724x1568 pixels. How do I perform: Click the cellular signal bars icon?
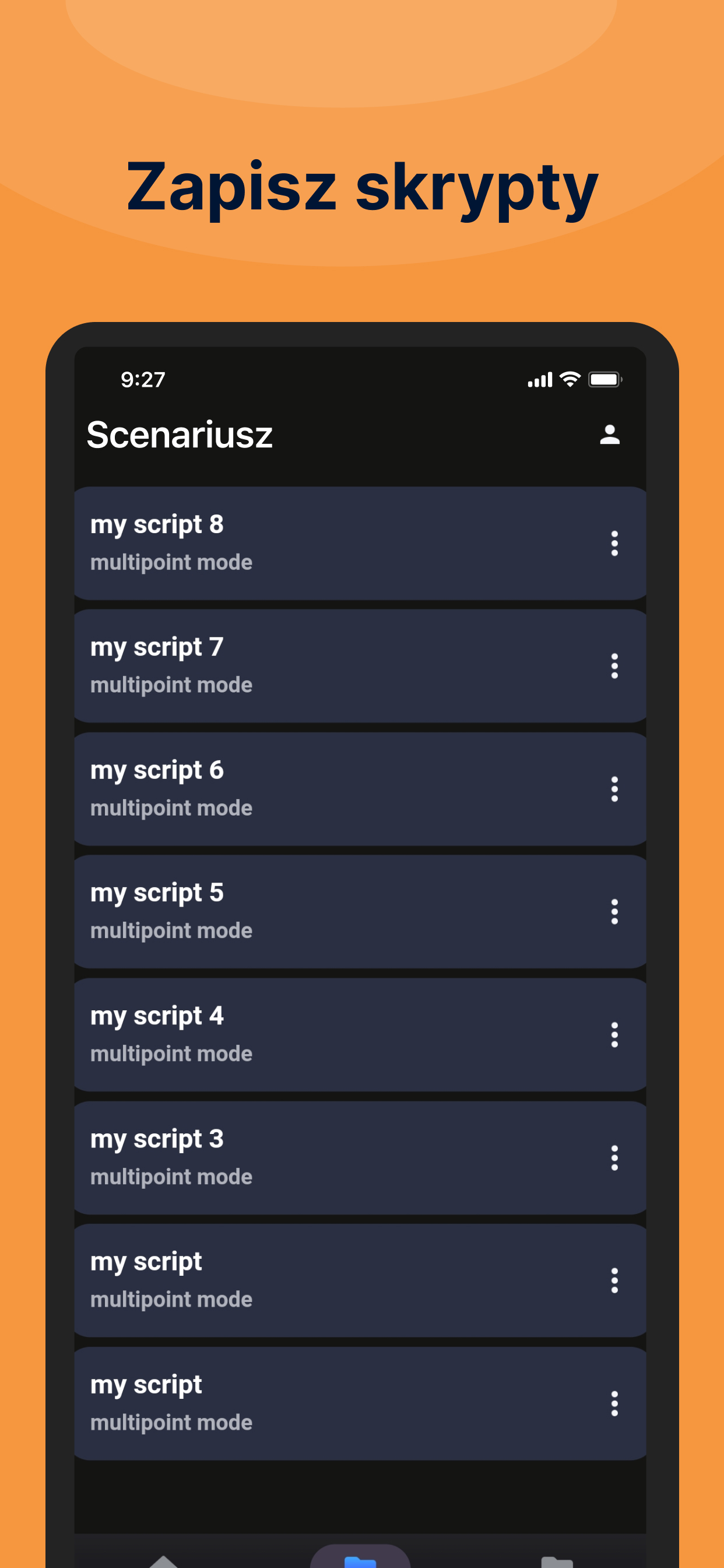click(x=540, y=380)
